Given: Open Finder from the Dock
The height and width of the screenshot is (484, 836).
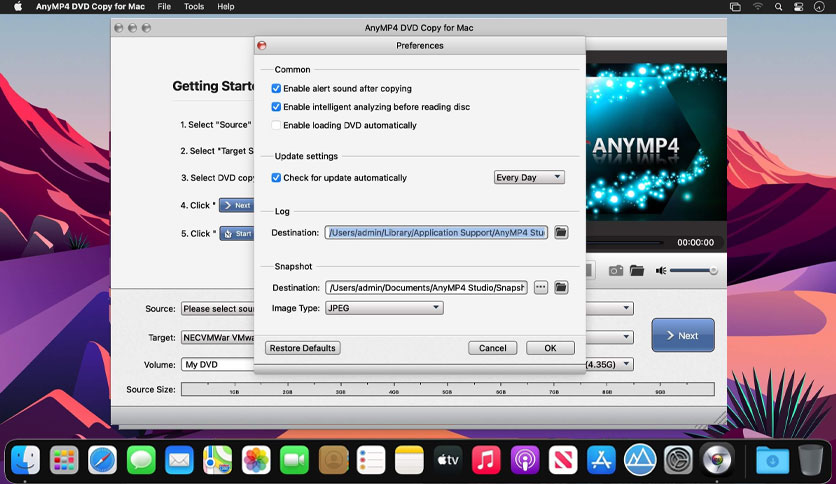Looking at the screenshot, I should (26, 459).
